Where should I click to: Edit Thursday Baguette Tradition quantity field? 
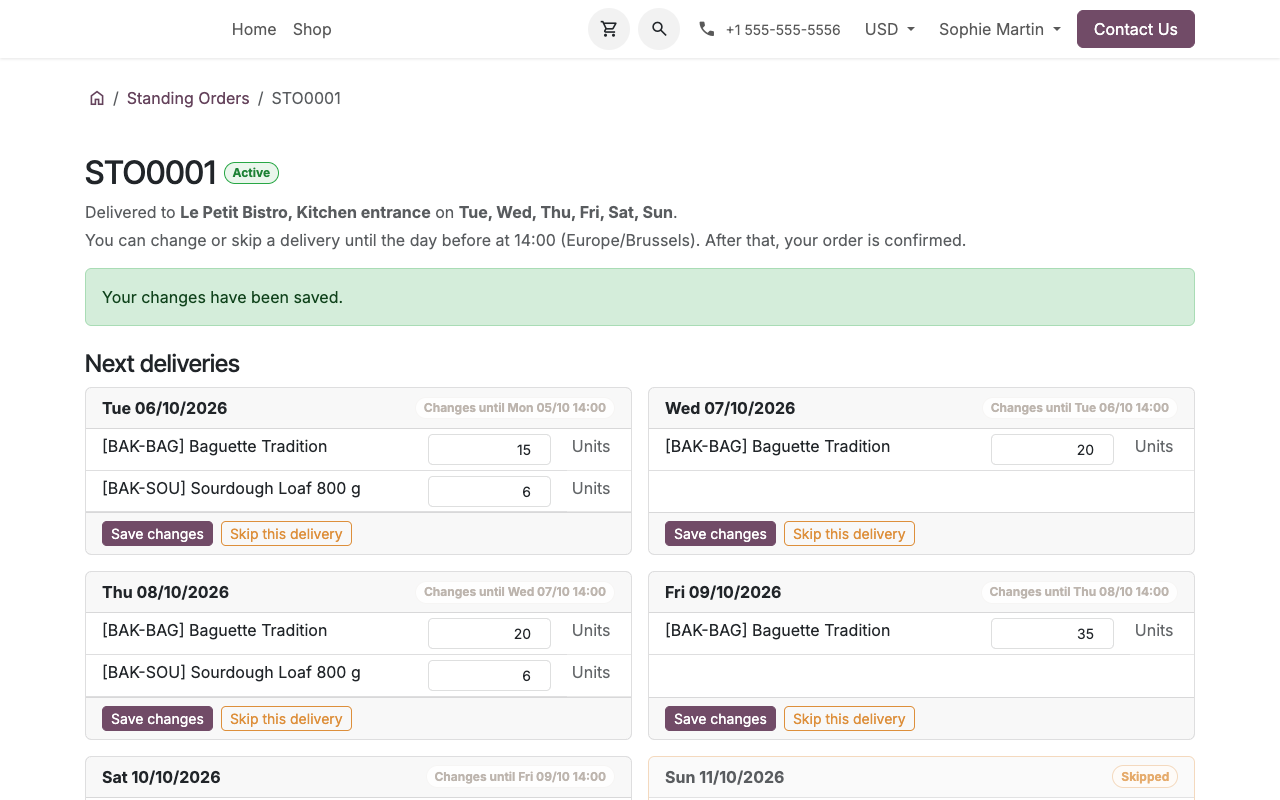pos(489,634)
